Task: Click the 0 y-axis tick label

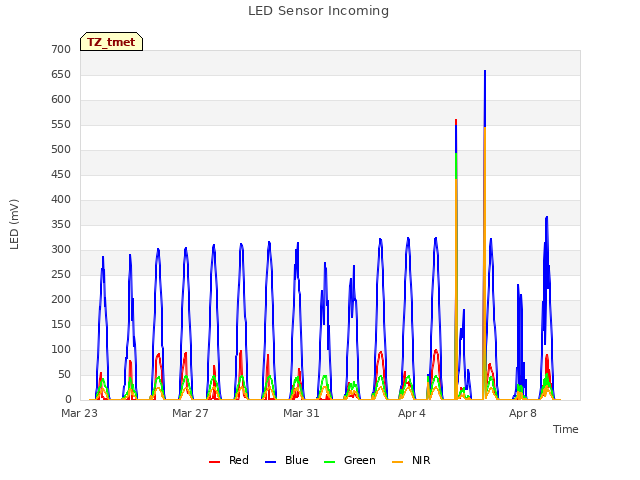Action: click(x=68, y=399)
